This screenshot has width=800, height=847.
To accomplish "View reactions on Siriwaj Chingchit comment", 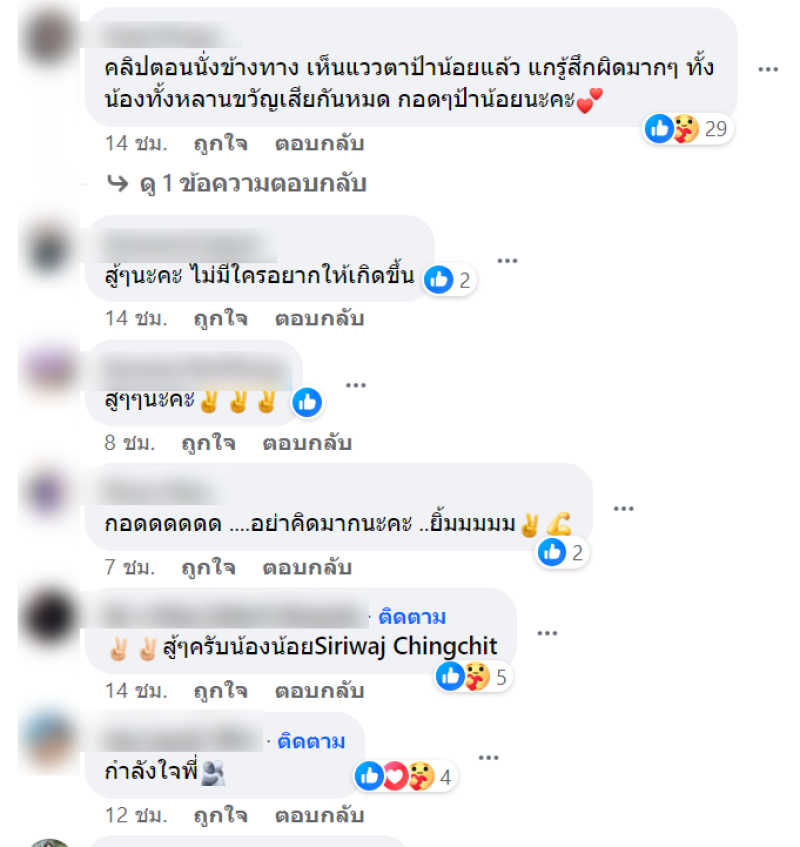I will (x=474, y=677).
